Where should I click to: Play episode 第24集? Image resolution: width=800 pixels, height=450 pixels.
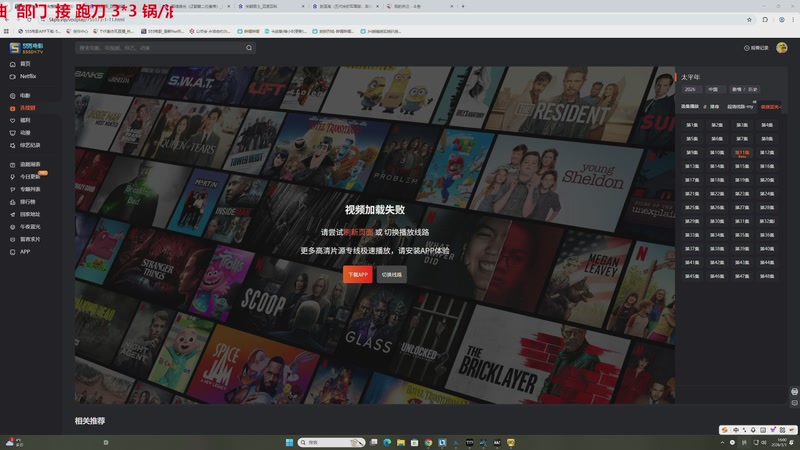[x=767, y=194]
